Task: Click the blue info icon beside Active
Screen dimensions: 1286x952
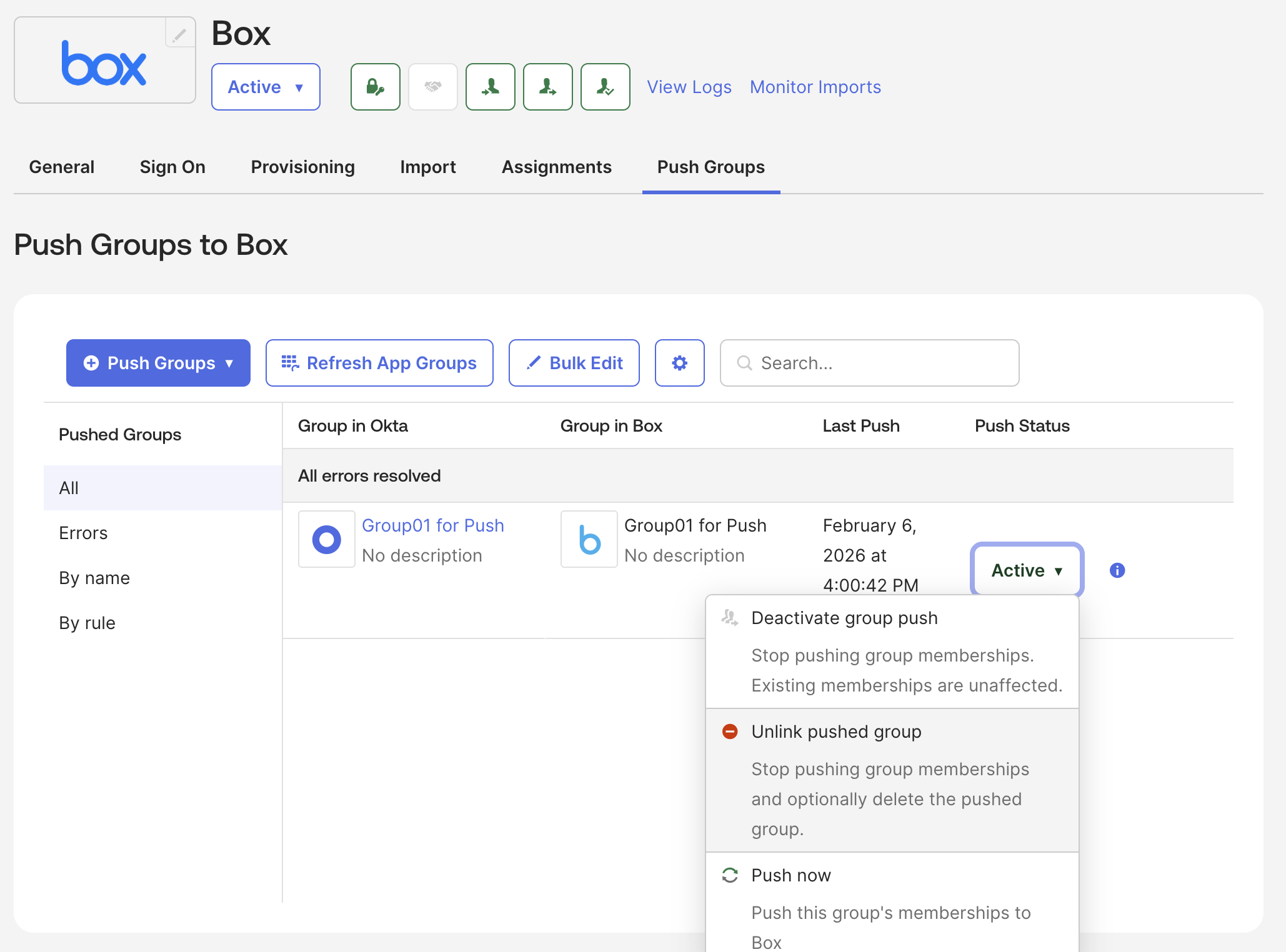Action: [1117, 570]
